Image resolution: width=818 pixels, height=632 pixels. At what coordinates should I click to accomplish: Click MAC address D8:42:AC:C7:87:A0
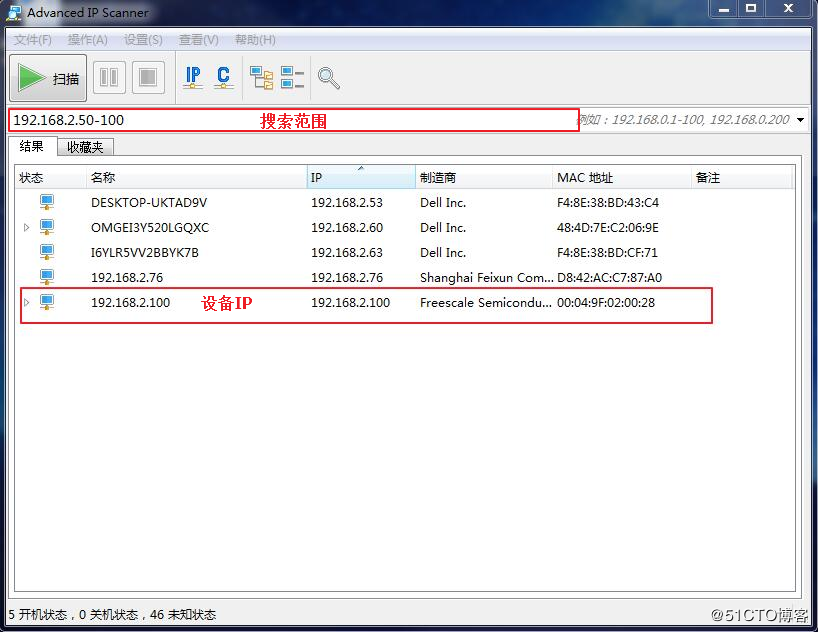click(609, 278)
